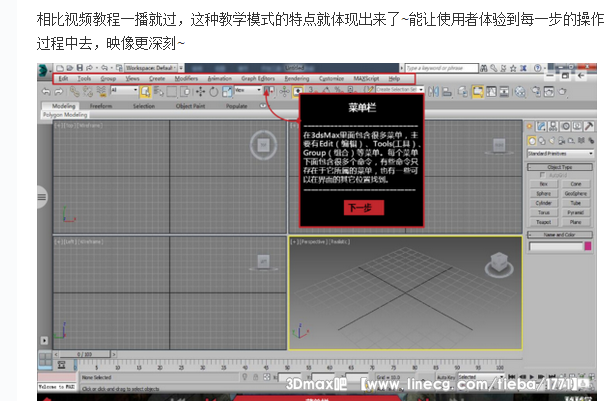607x401 pixels.
Task: Open the Group menu
Action: click(108, 79)
